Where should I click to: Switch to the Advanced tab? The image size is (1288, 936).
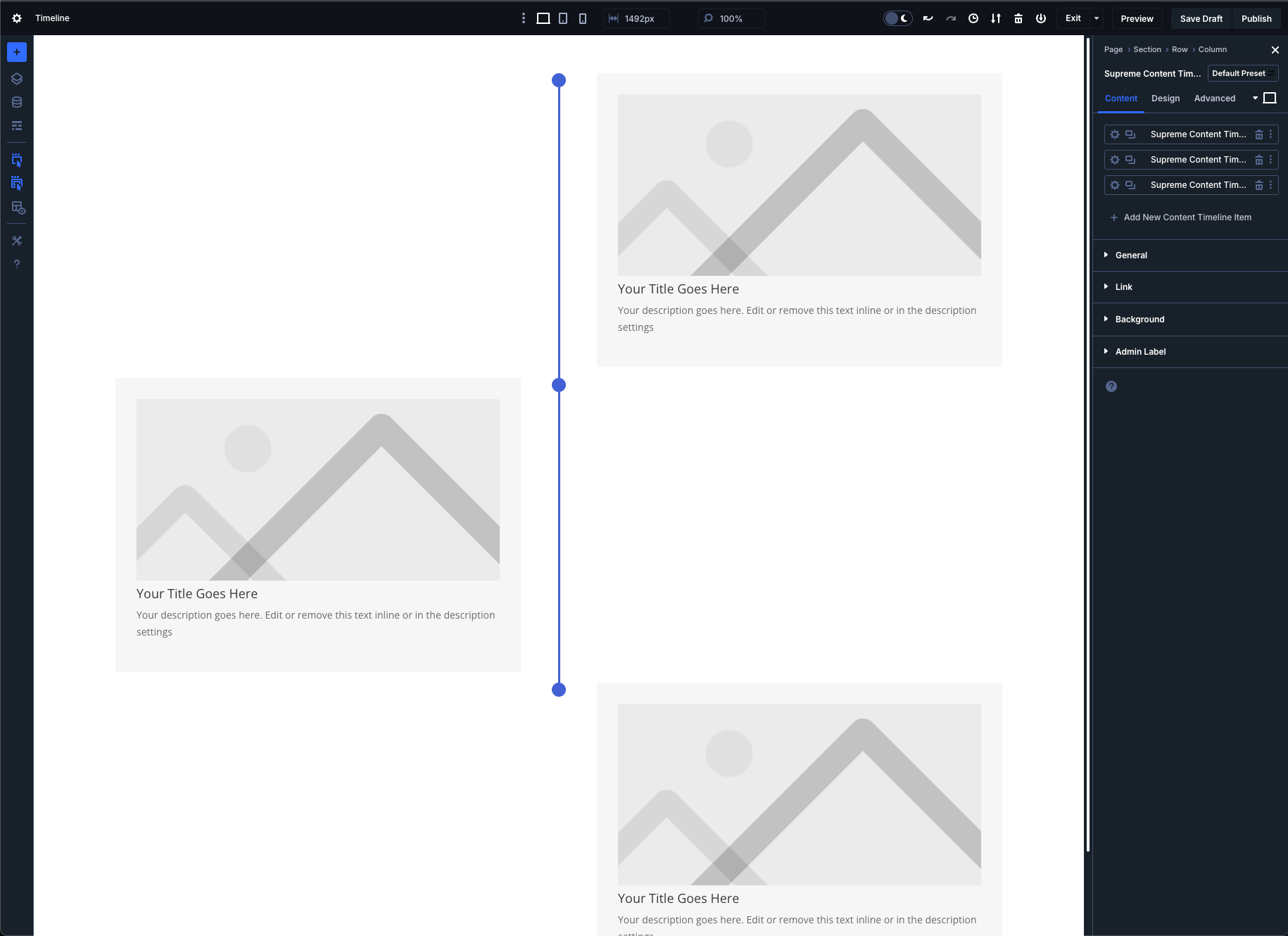click(1215, 99)
